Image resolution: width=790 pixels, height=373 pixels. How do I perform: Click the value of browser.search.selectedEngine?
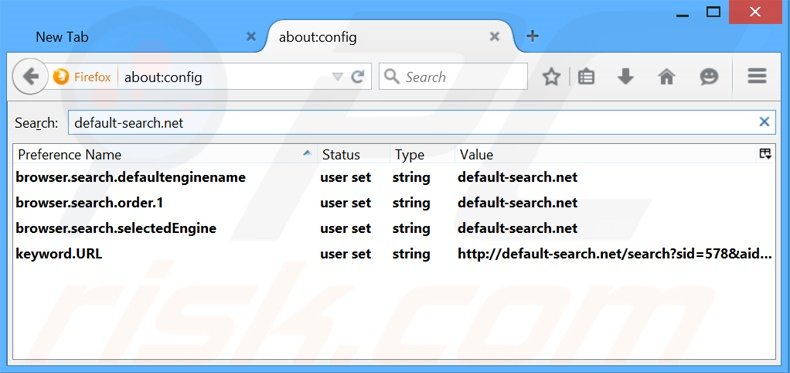517,228
